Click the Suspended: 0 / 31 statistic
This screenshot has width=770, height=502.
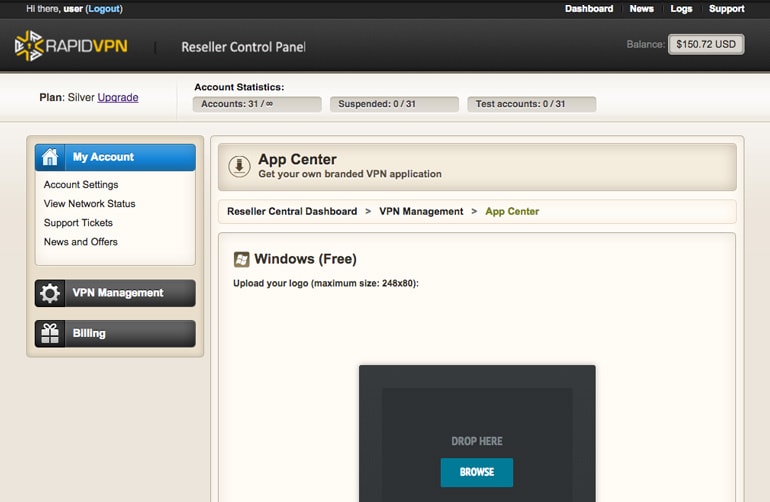(394, 104)
